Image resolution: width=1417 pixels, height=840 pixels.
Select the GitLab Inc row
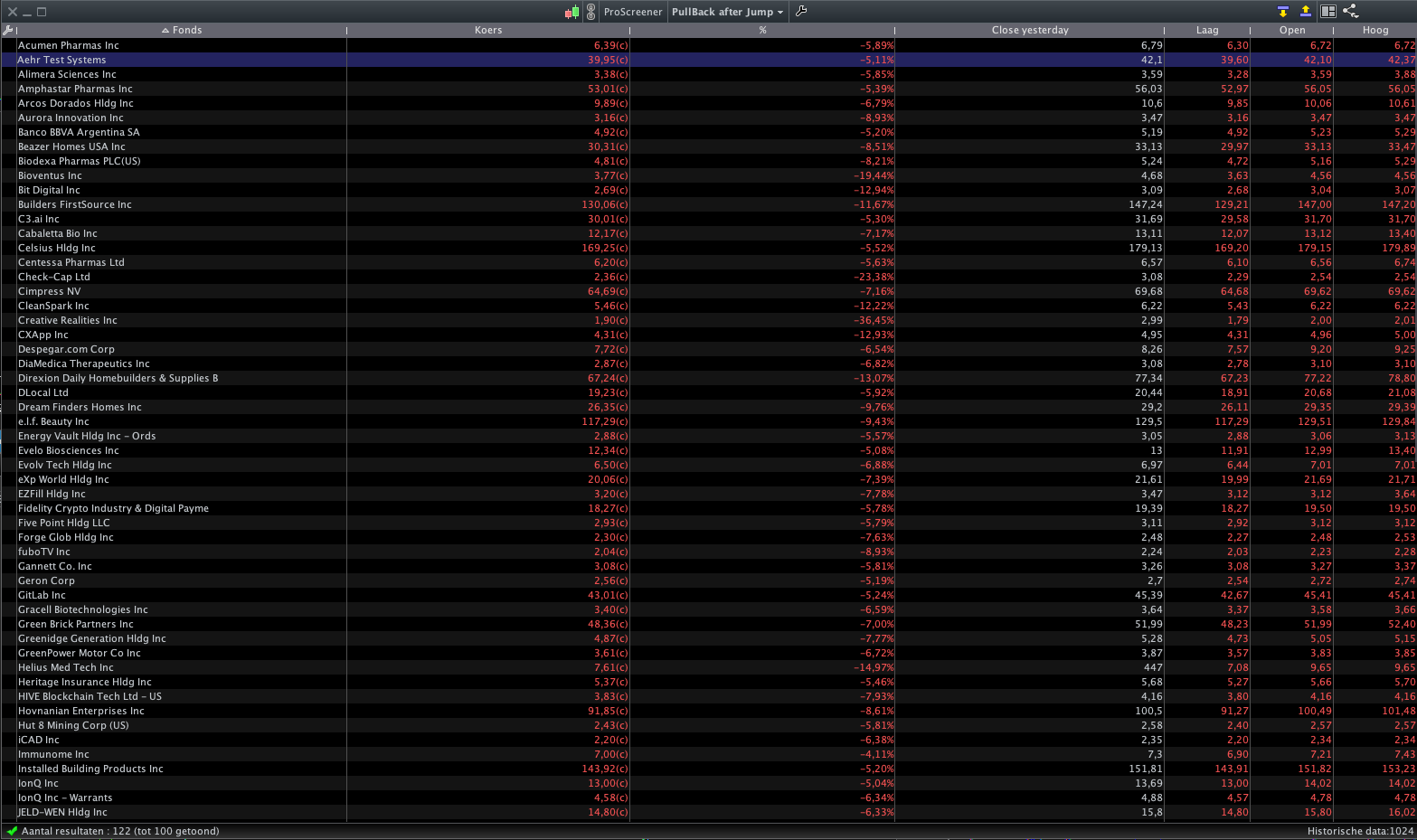[x=708, y=595]
